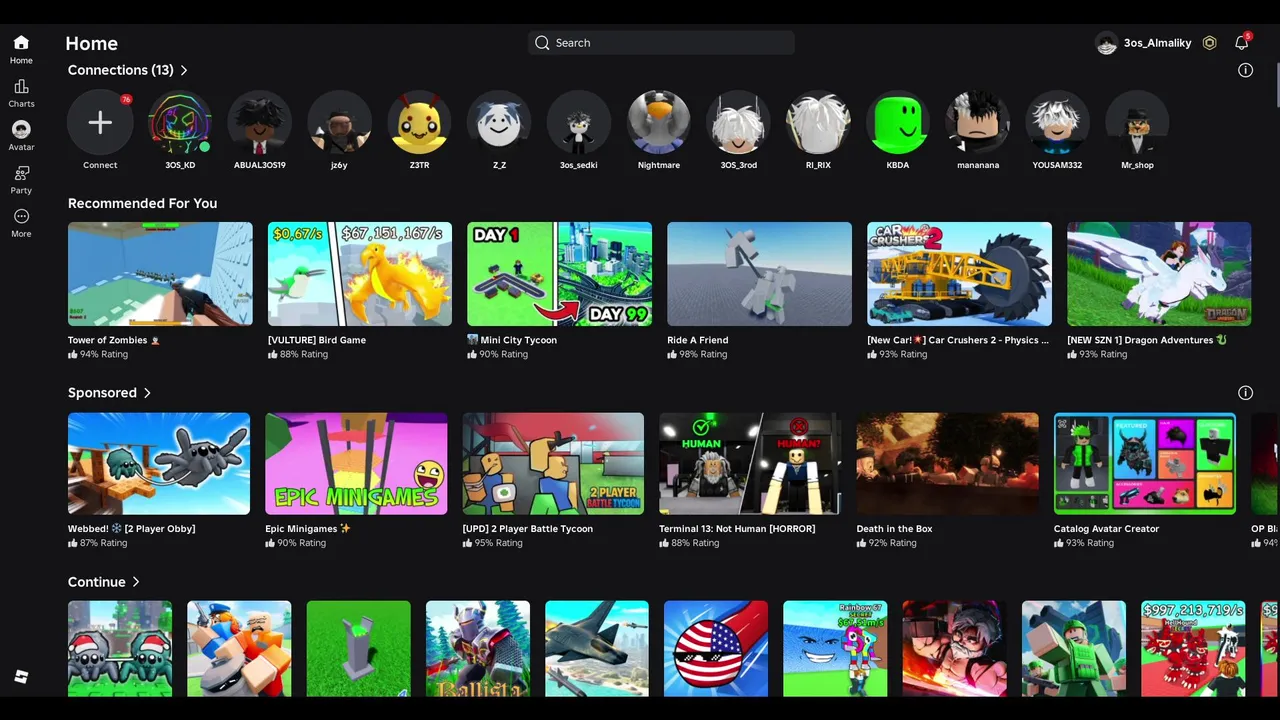Click the Ride A Friend title
The height and width of the screenshot is (720, 1280).
(697, 340)
